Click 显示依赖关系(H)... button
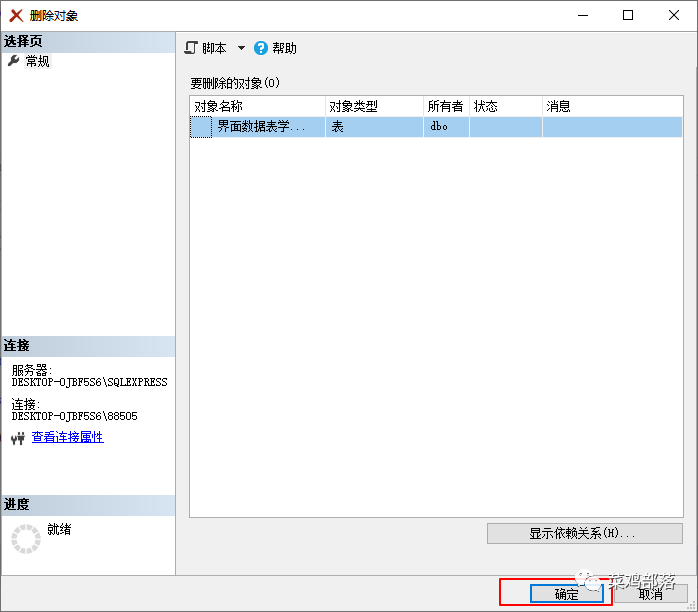The width and height of the screenshot is (698, 612). coord(584,533)
